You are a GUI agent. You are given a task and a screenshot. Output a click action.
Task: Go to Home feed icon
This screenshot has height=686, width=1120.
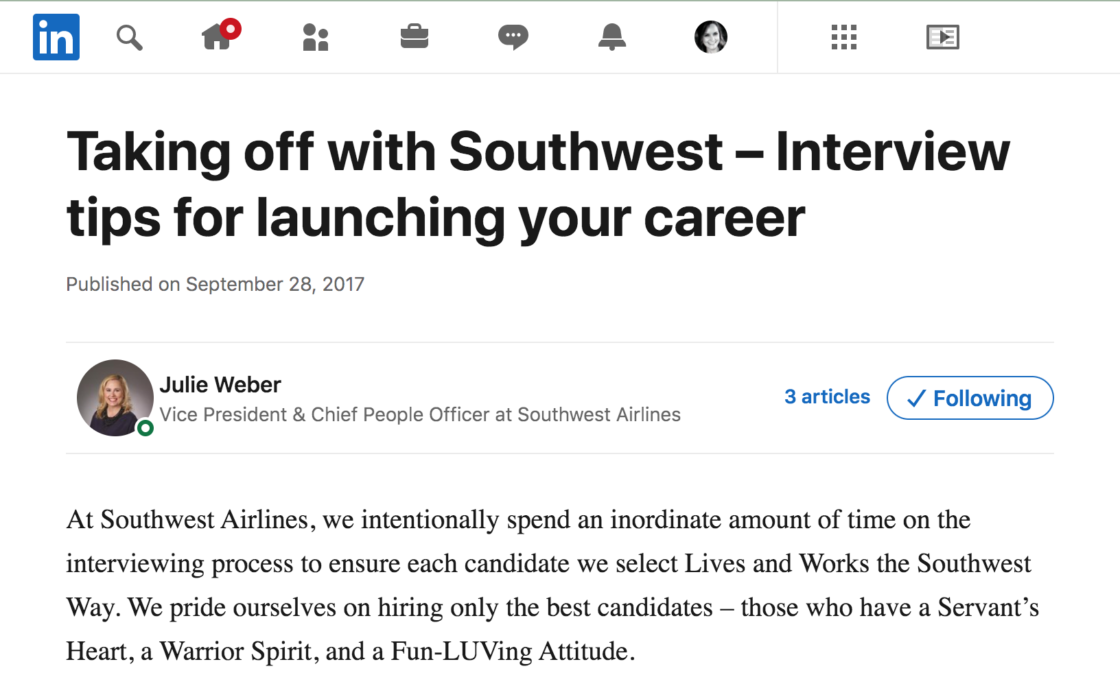[x=216, y=37]
